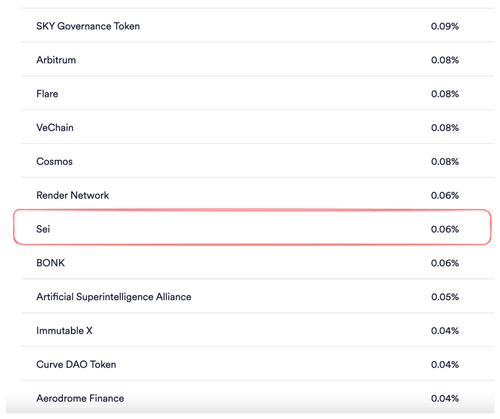This screenshot has height=419, width=500.
Task: Open the Render Network row
Action: 257,195
